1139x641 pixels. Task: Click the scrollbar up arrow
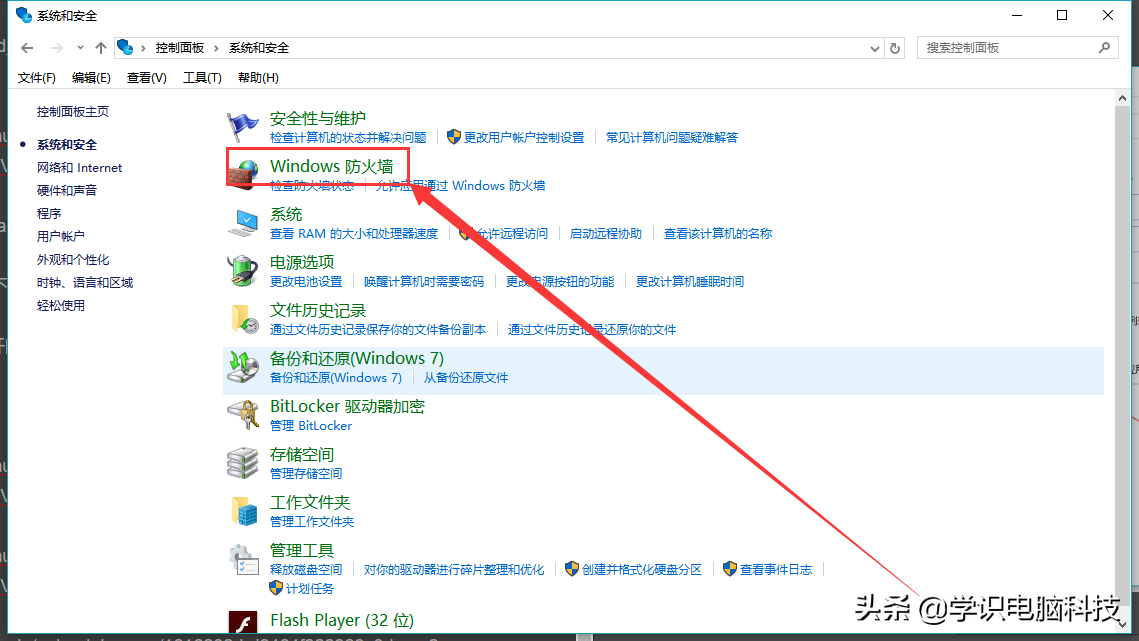1122,98
